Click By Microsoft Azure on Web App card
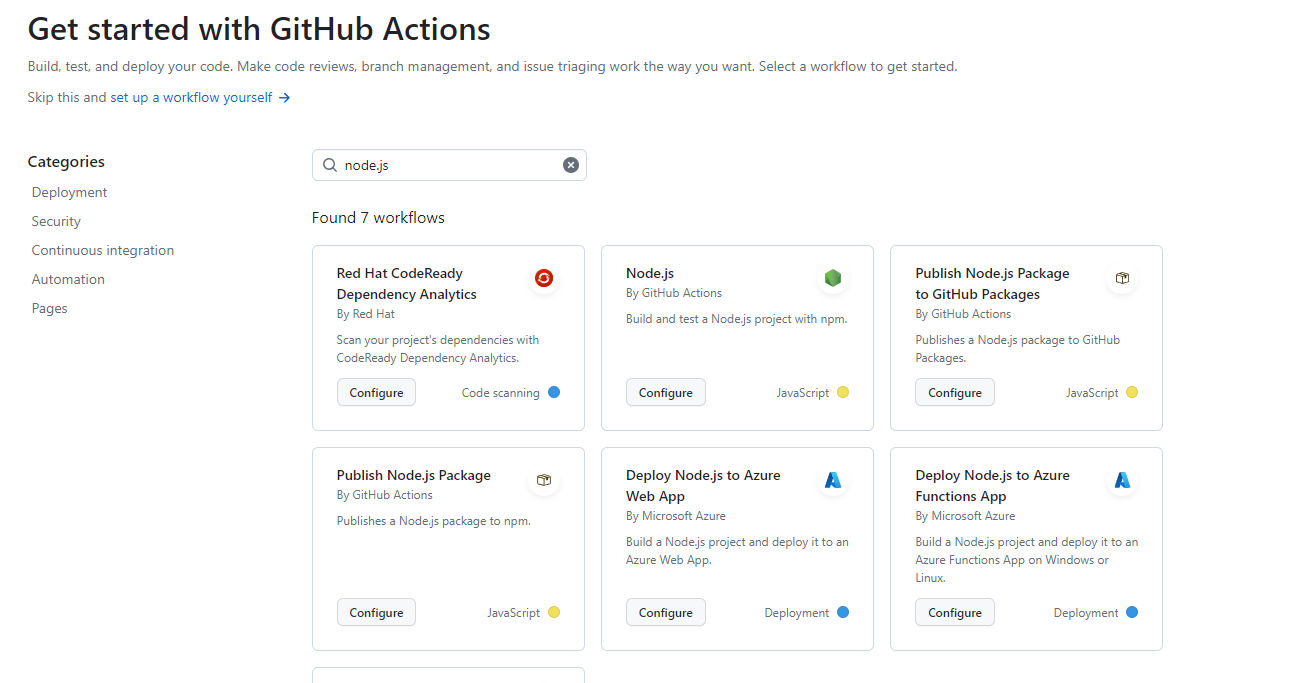The height and width of the screenshot is (683, 1314). coord(676,516)
